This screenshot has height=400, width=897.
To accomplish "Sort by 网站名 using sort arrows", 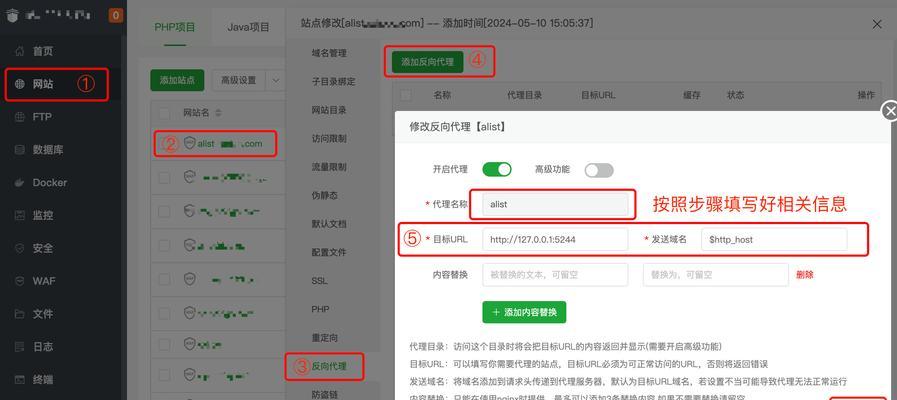I will pos(218,113).
